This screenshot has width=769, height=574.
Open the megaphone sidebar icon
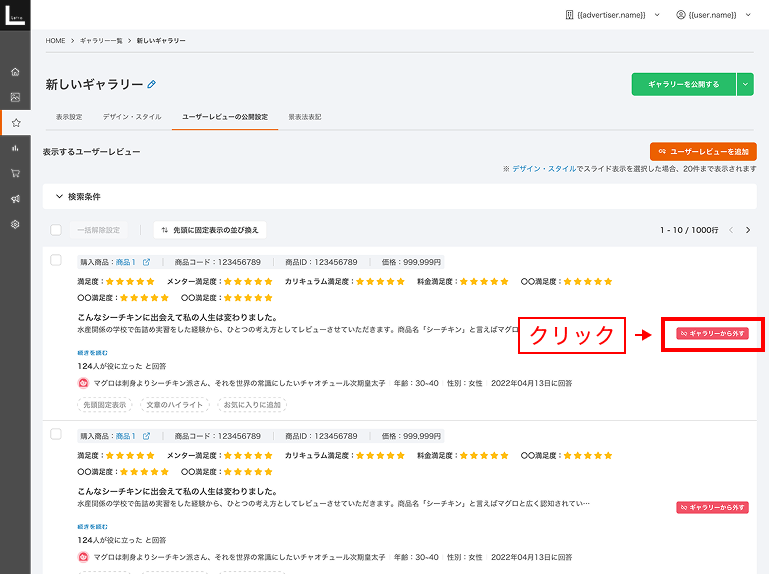click(x=15, y=199)
